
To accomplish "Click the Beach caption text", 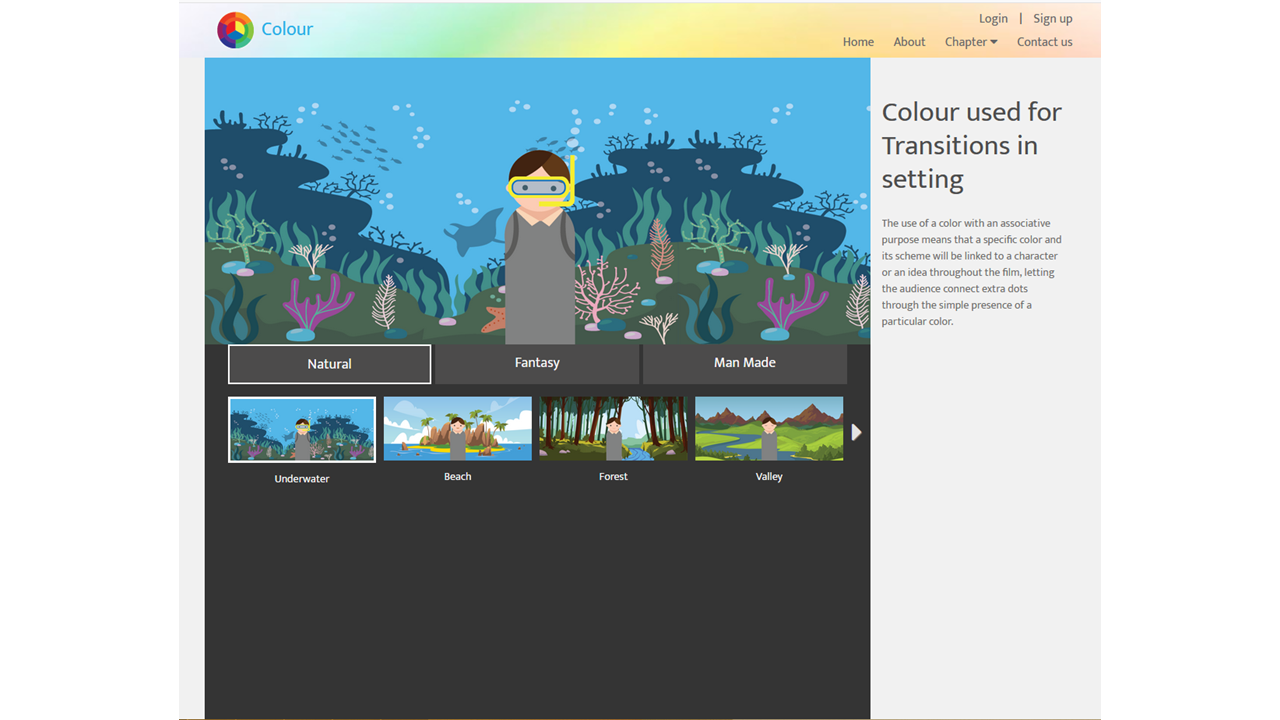I will tap(457, 477).
